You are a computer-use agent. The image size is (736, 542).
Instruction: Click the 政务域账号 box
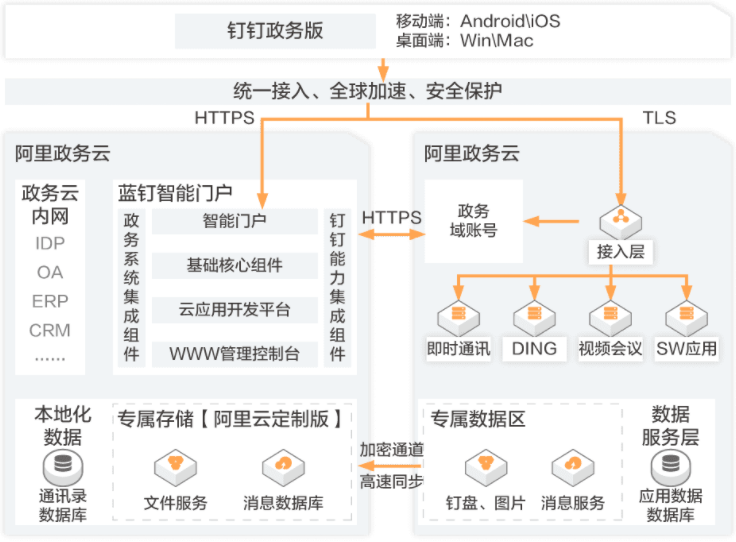tap(473, 221)
